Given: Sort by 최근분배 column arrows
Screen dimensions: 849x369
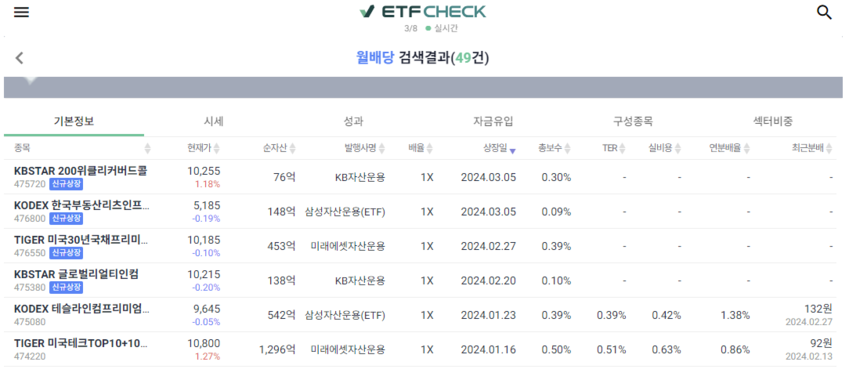Looking at the screenshot, I should 829,148.
